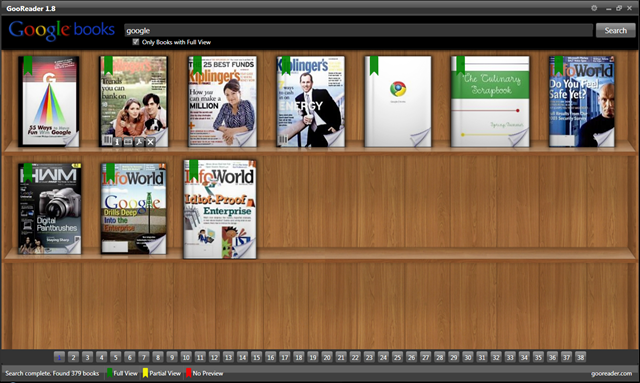The image size is (640, 383).
Task: Open The Culinary Scrapbook cover
Action: click(490, 101)
